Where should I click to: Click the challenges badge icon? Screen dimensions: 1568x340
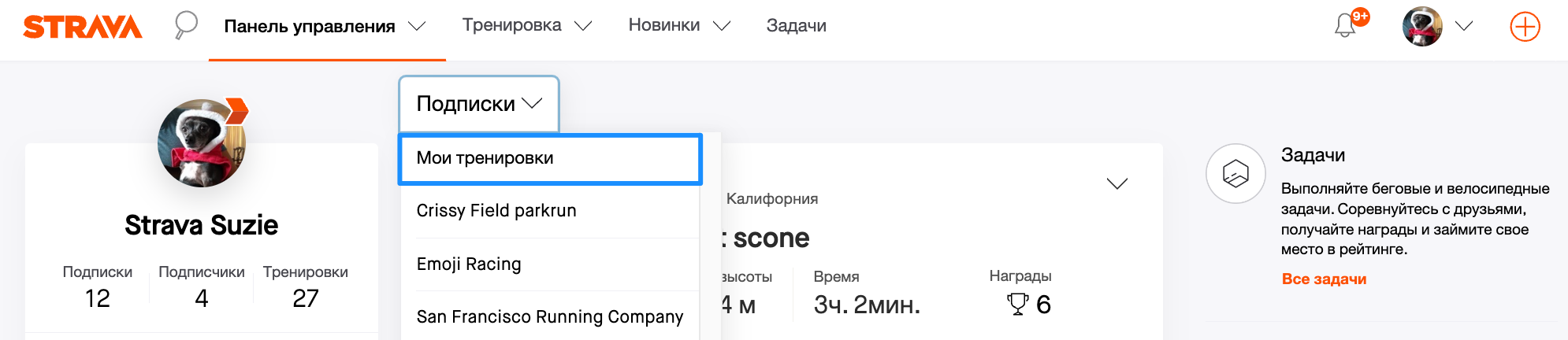coord(1235,173)
